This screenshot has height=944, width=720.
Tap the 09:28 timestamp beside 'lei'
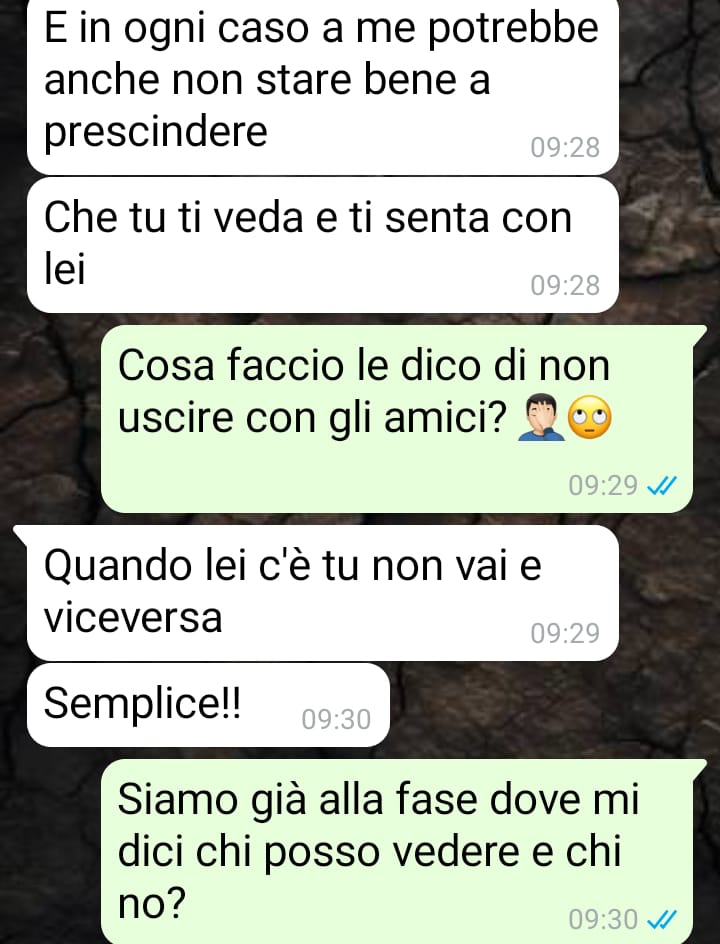tap(565, 285)
